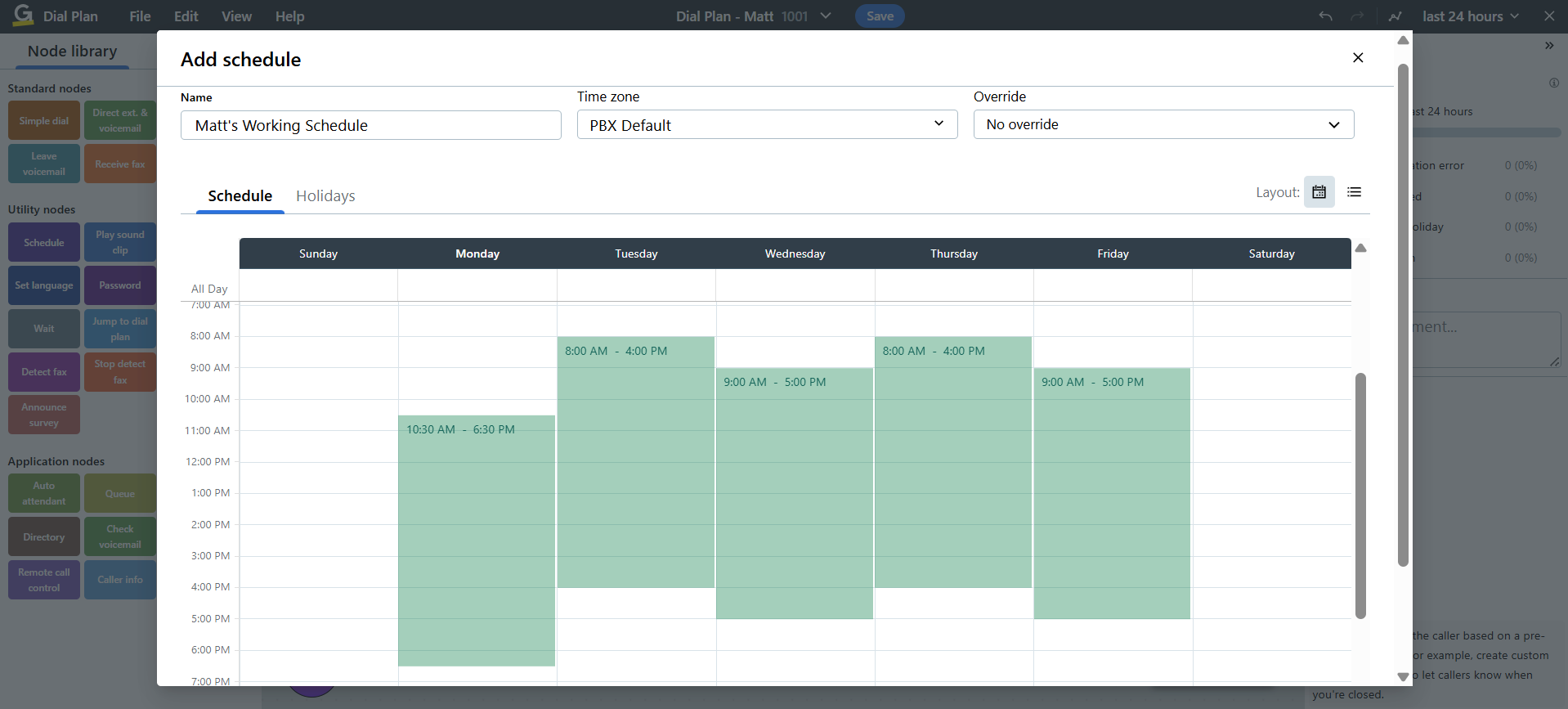Click the Saturday column header
1568x709 pixels.
tap(1271, 254)
